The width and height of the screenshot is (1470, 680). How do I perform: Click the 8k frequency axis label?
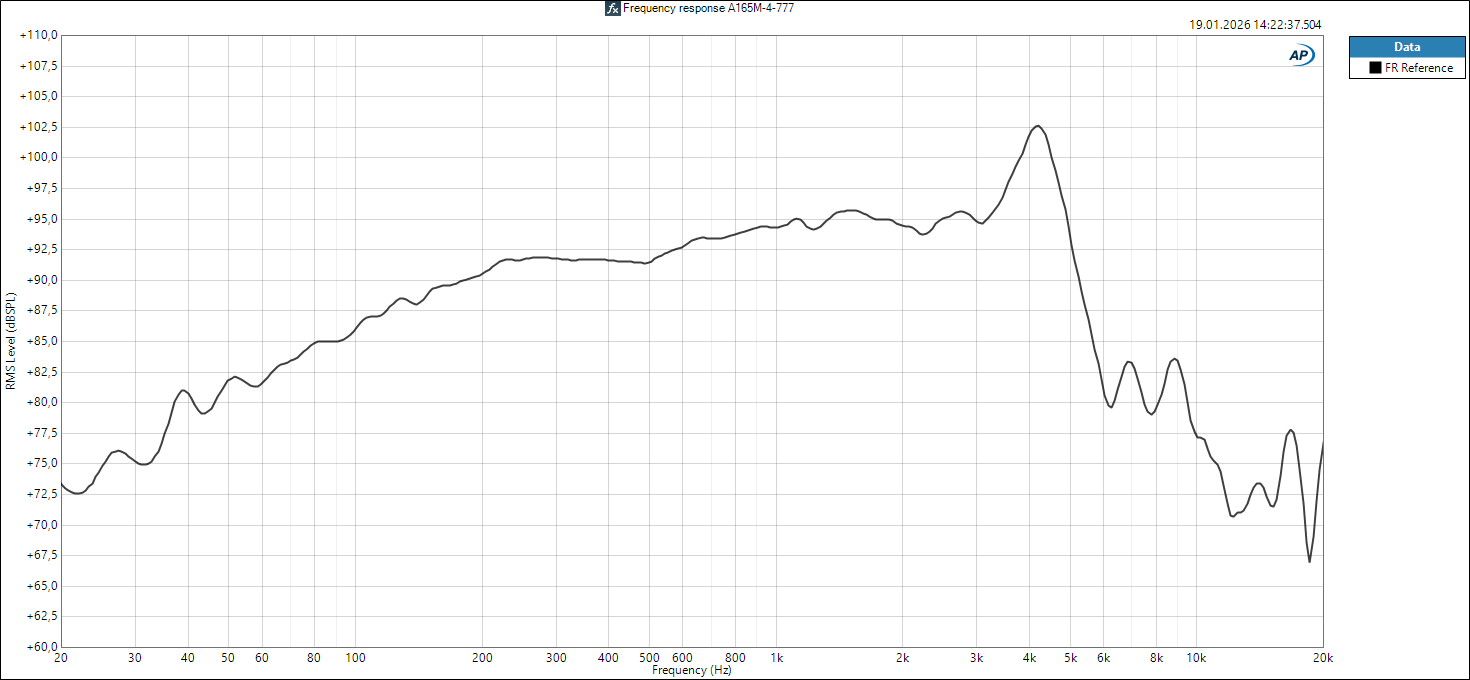[1157, 658]
